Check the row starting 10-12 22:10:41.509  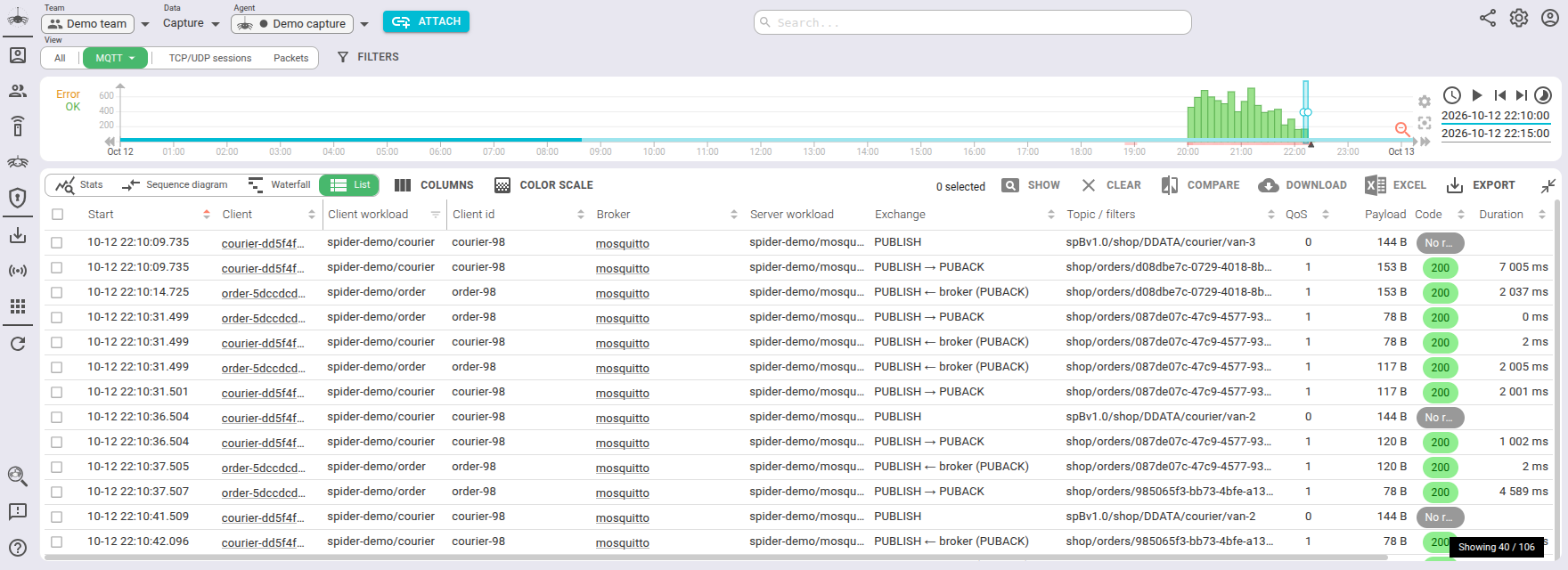point(57,517)
